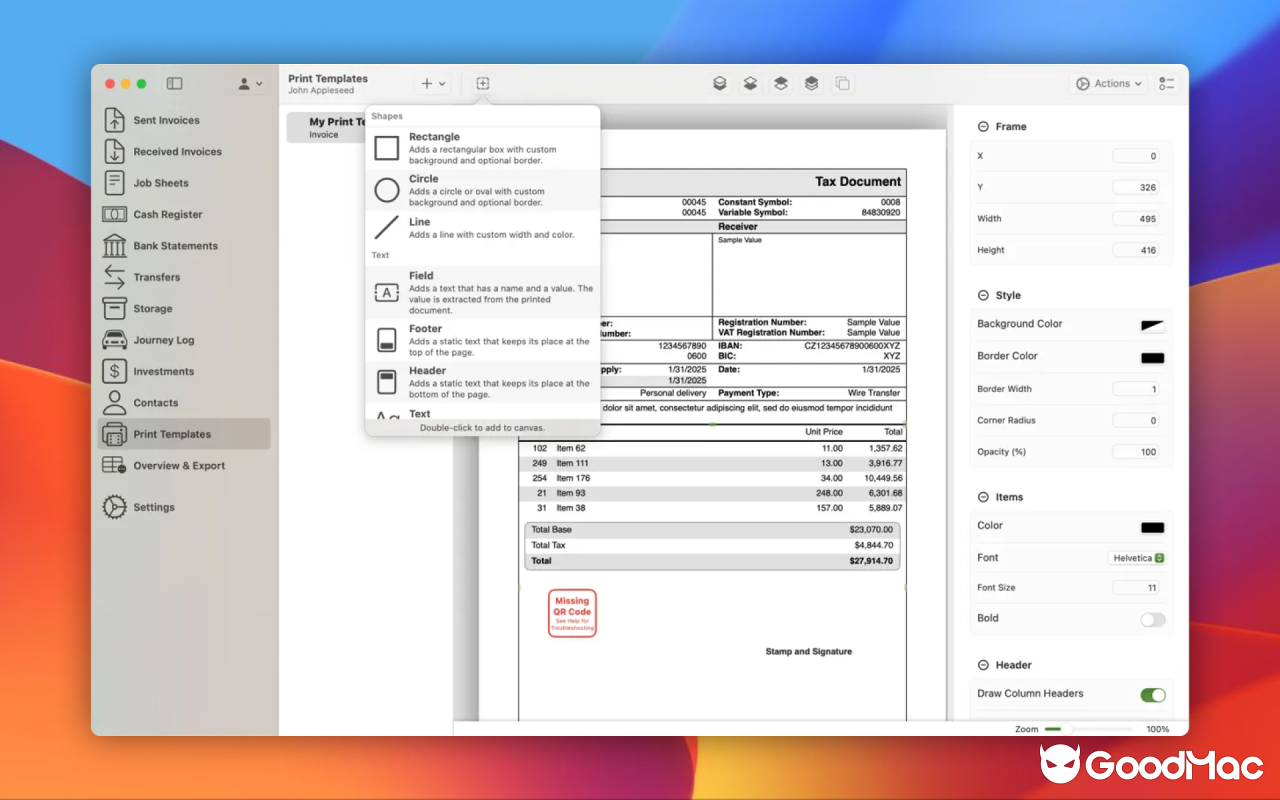1280x800 pixels.
Task: Open the Actions dropdown
Action: point(1108,83)
